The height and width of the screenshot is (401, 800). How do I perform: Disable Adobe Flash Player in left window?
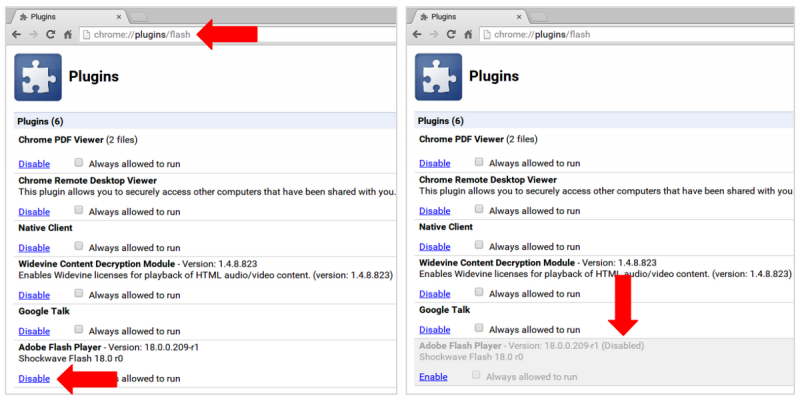tap(34, 379)
